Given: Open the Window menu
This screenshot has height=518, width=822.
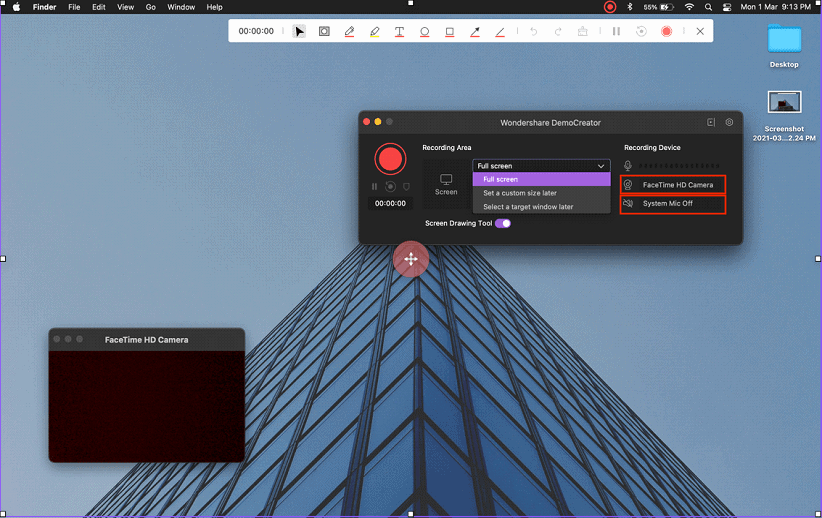Looking at the screenshot, I should [x=181, y=7].
